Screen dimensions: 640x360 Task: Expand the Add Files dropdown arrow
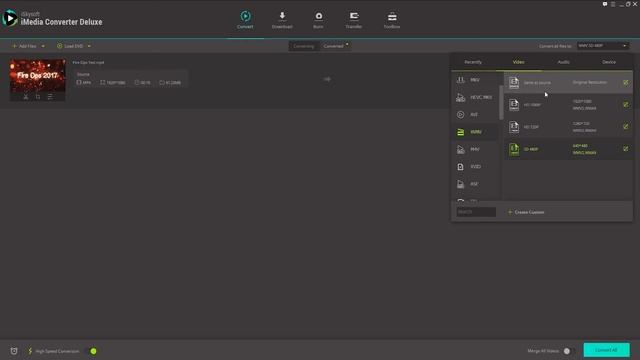pyautogui.click(x=43, y=46)
